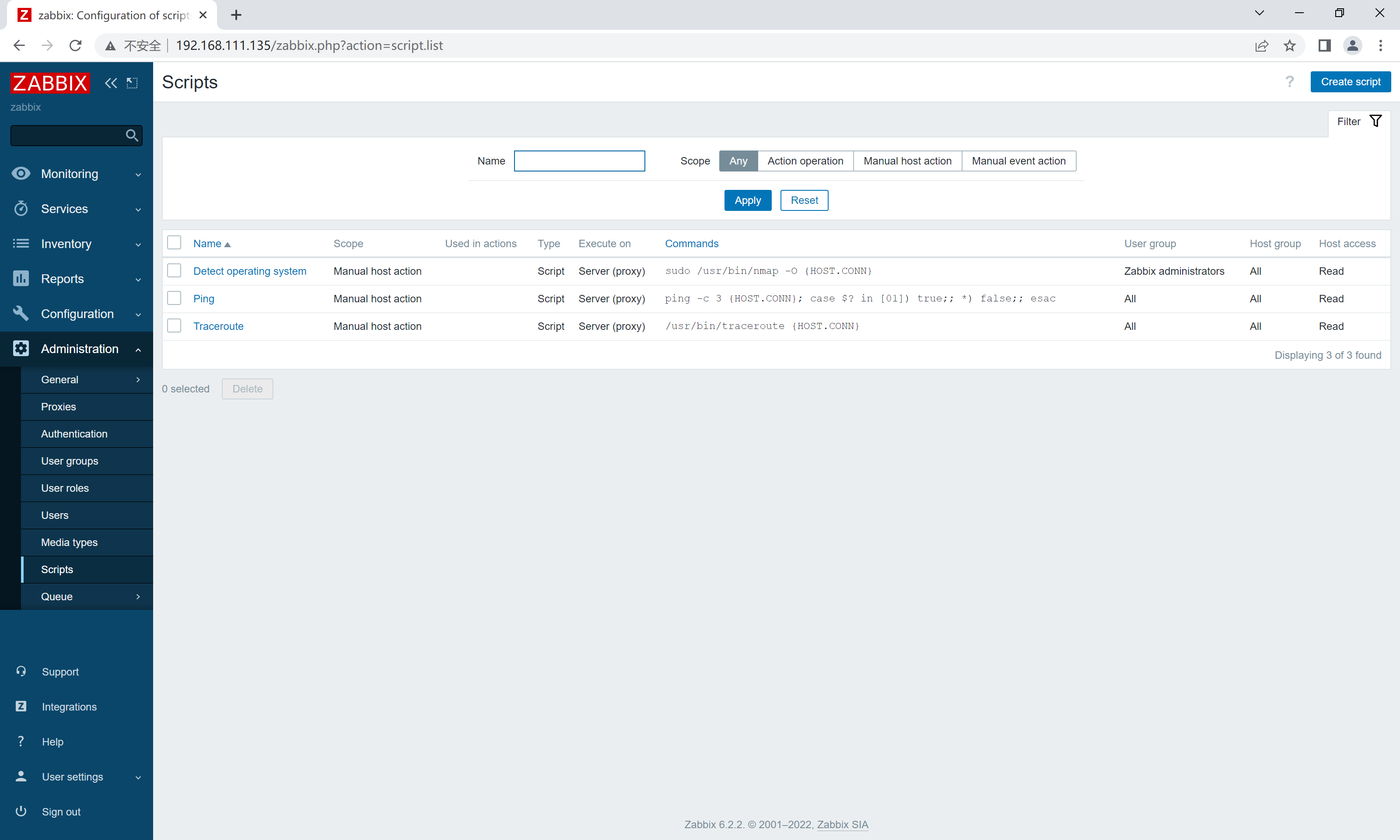Go back using browser back arrow
Screen dimensions: 1400x840
(x=19, y=45)
